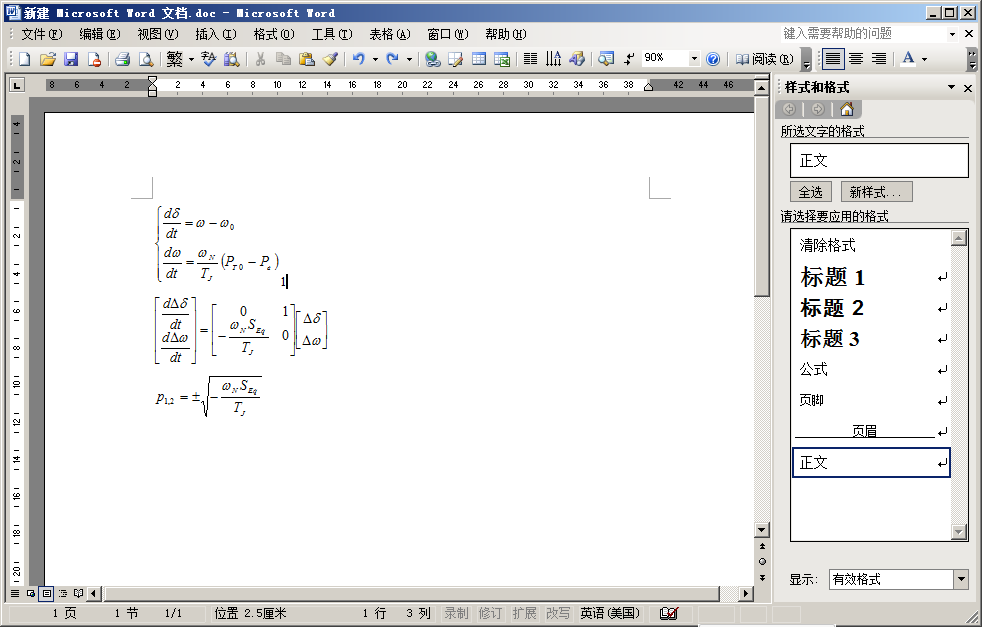Click the Columns layout icon
Image resolution: width=982 pixels, height=627 pixels.
(530, 59)
